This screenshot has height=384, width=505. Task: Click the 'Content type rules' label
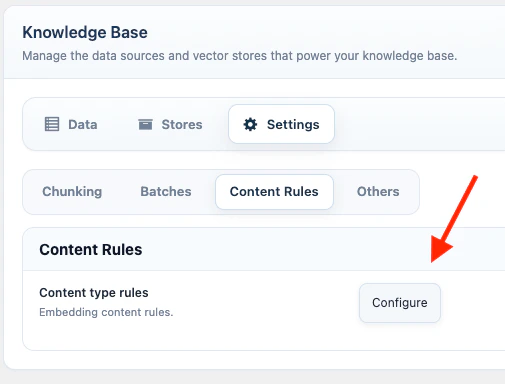coord(94,293)
